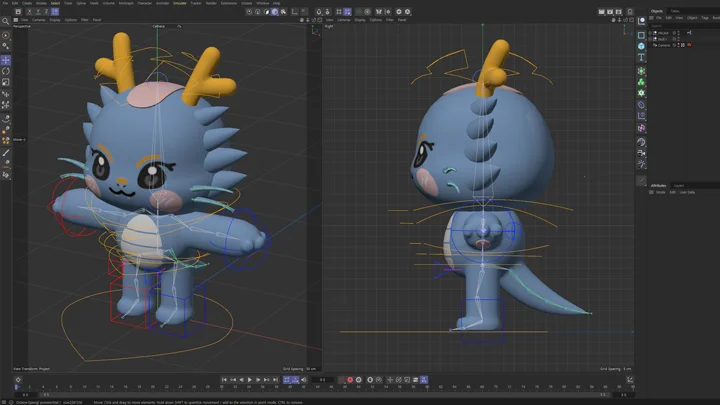720x405 pixels.
Task: Toggle the coordinate system icon beside Z axis
Action: point(55,12)
